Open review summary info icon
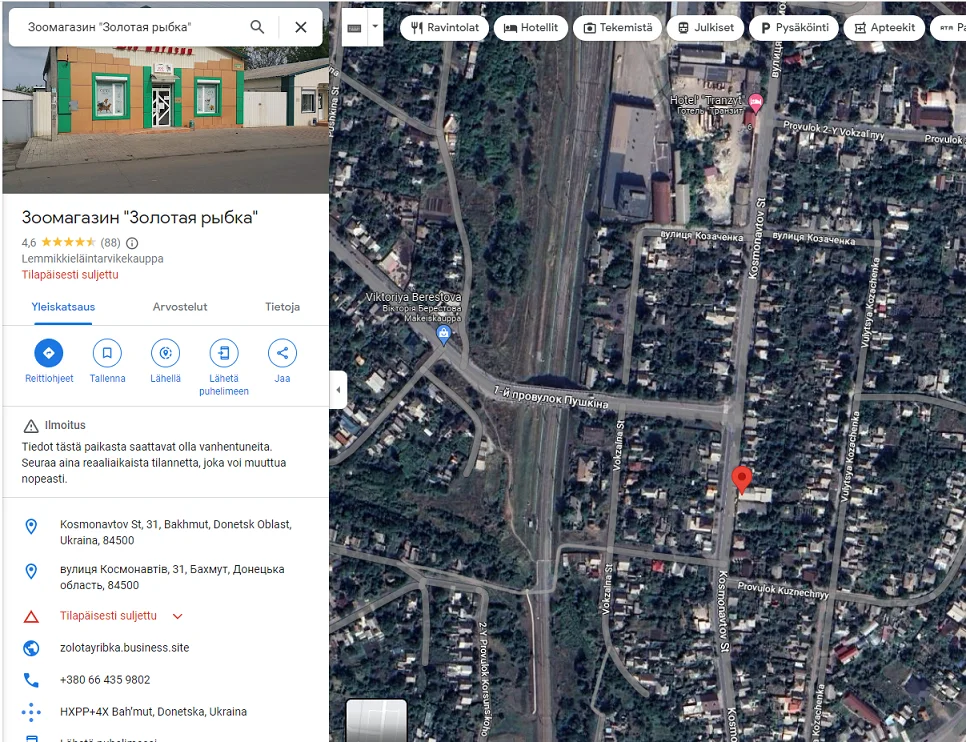This screenshot has height=742, width=966. [x=132, y=243]
